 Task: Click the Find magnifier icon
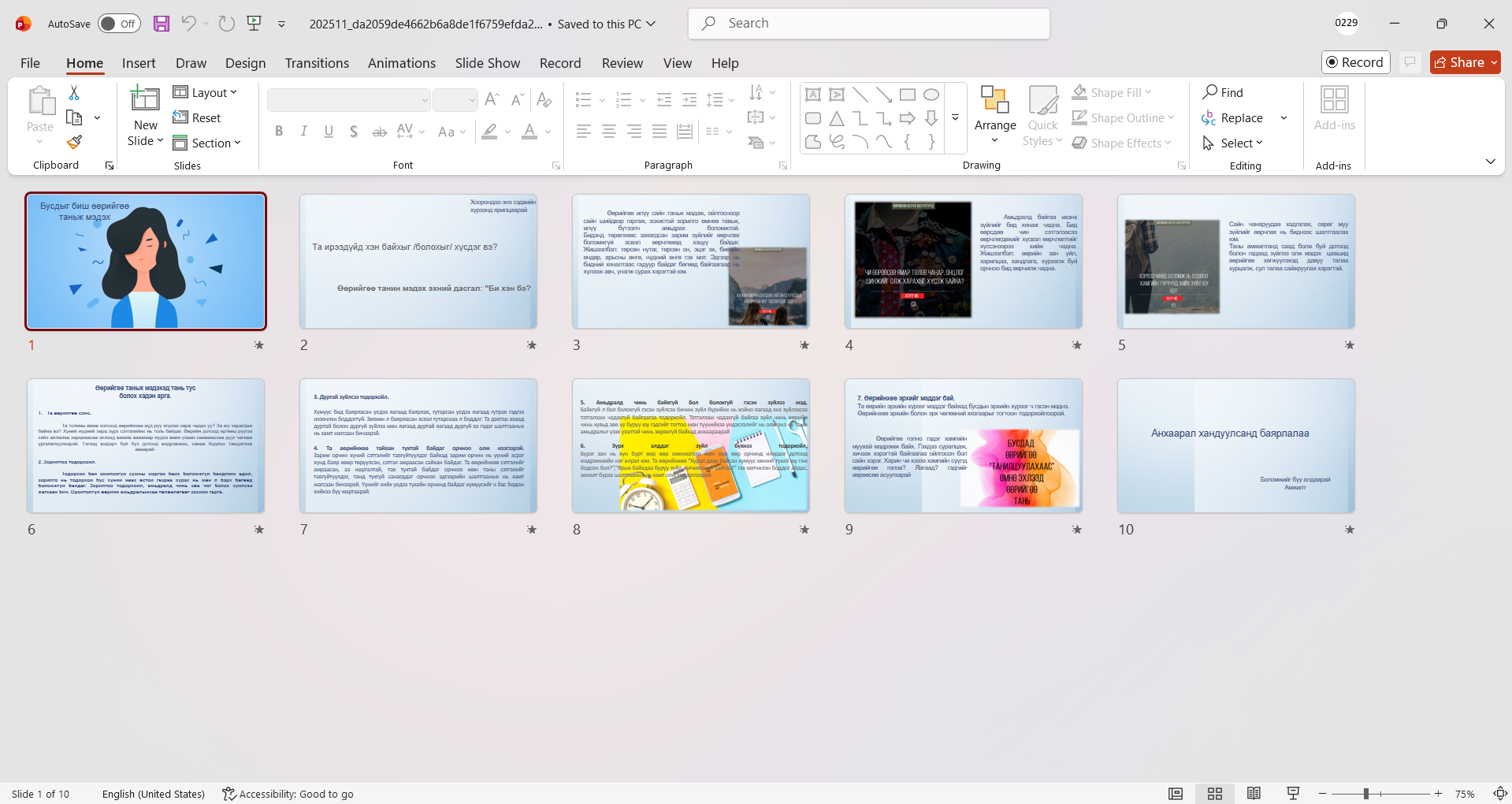[1210, 92]
